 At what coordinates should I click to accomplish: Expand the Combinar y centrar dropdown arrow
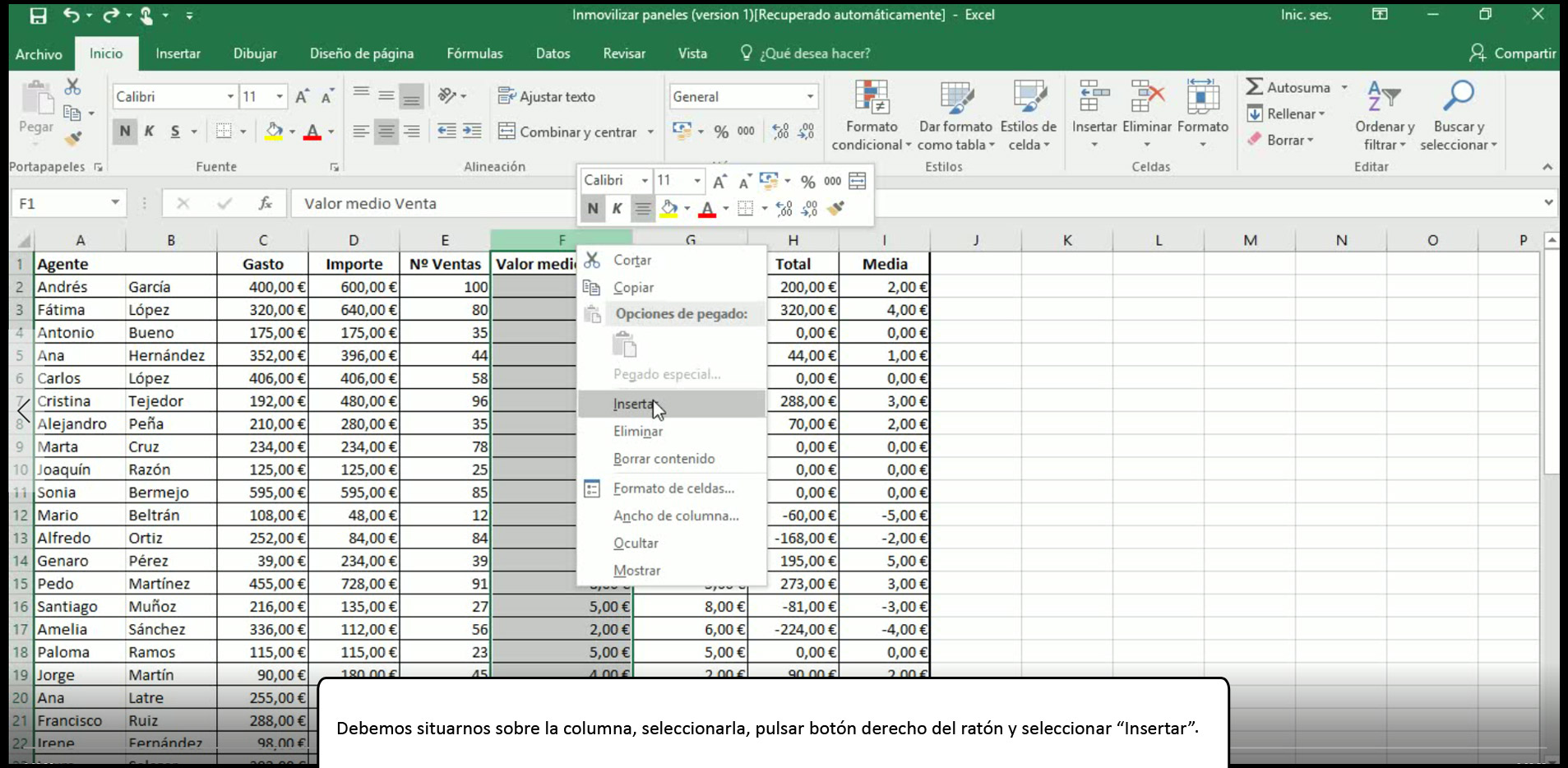pos(650,132)
